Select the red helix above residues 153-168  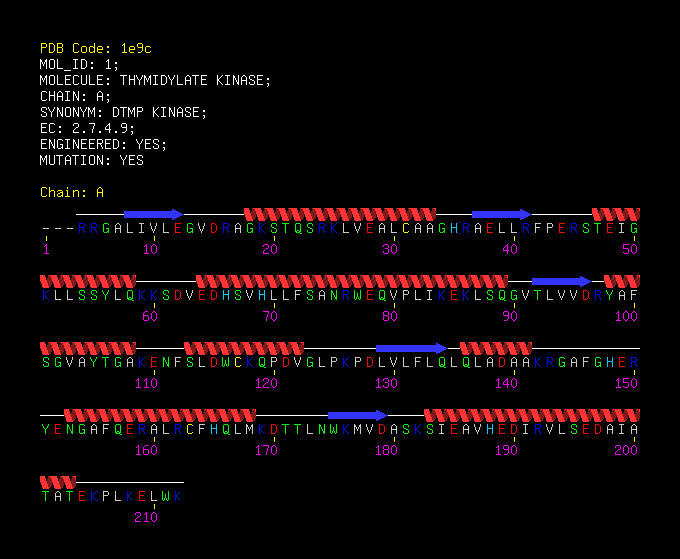click(x=160, y=415)
